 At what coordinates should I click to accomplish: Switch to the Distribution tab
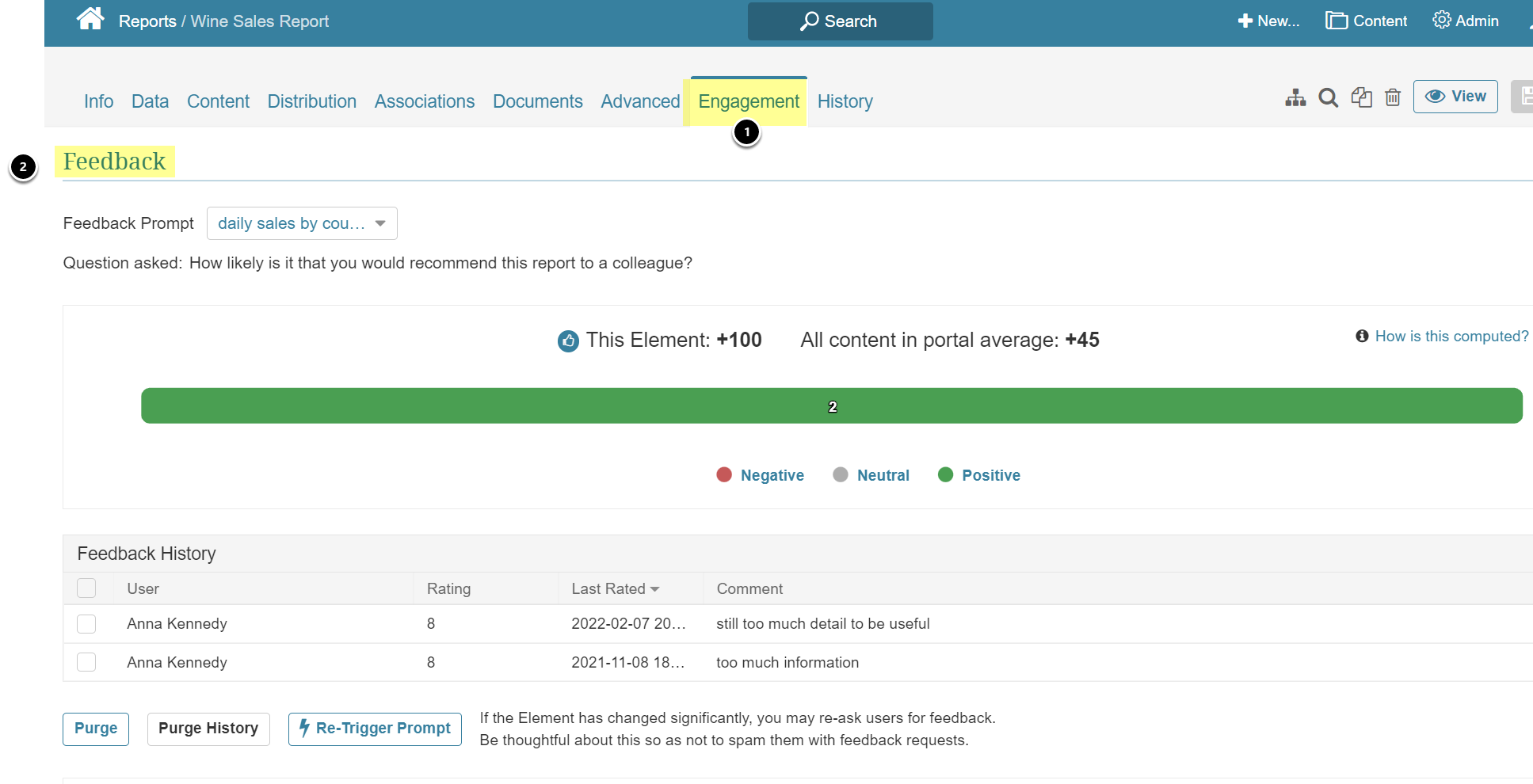pos(311,101)
